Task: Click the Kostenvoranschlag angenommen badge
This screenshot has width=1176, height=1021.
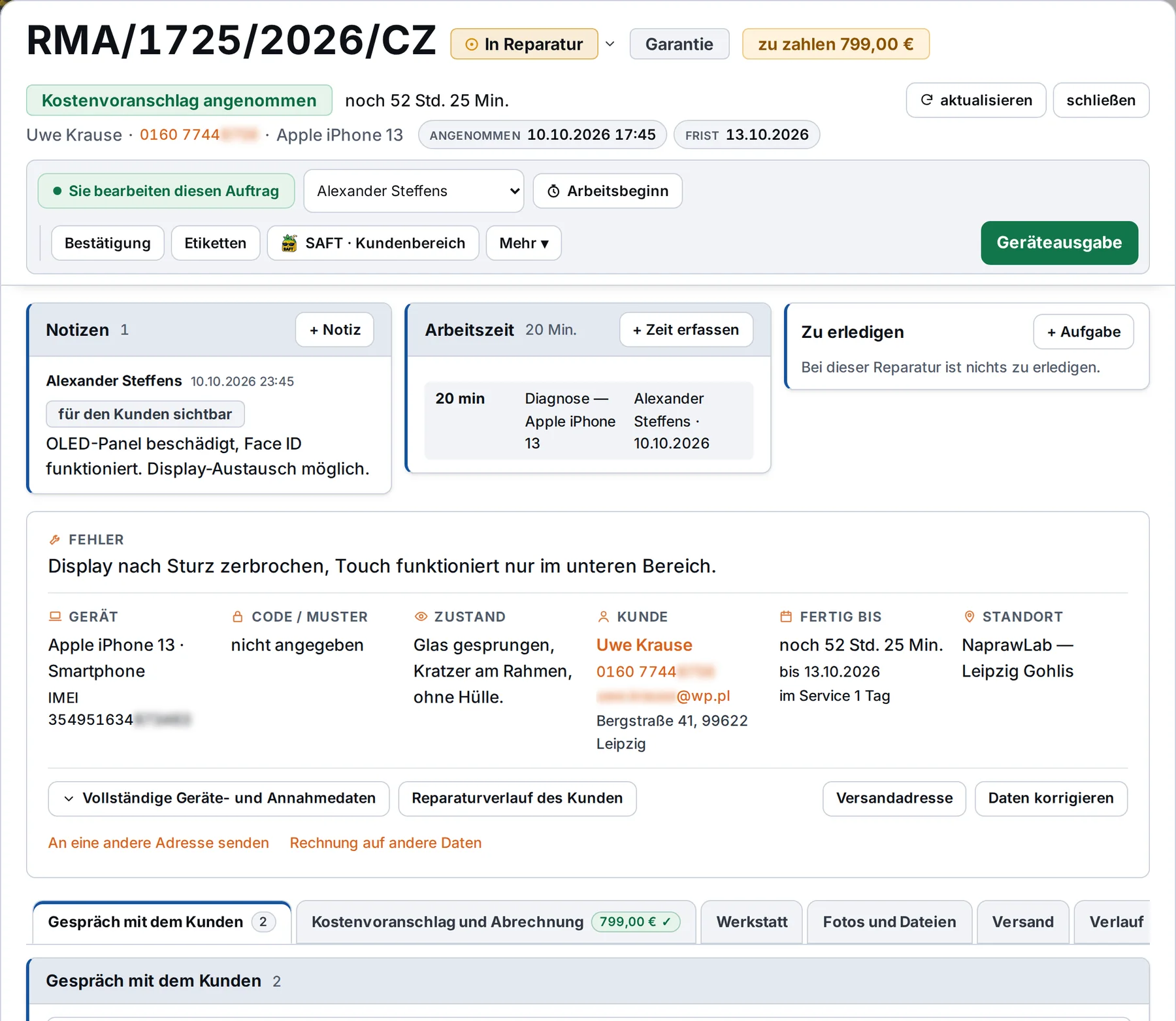Action: 179,100
